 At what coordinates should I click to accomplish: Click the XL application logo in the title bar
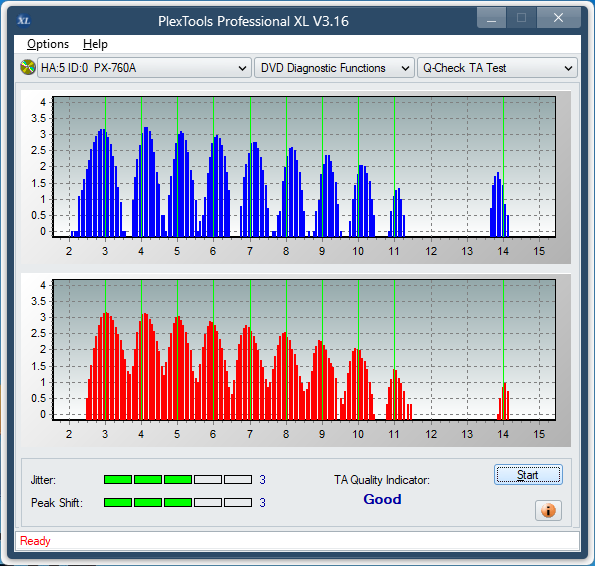coord(24,20)
